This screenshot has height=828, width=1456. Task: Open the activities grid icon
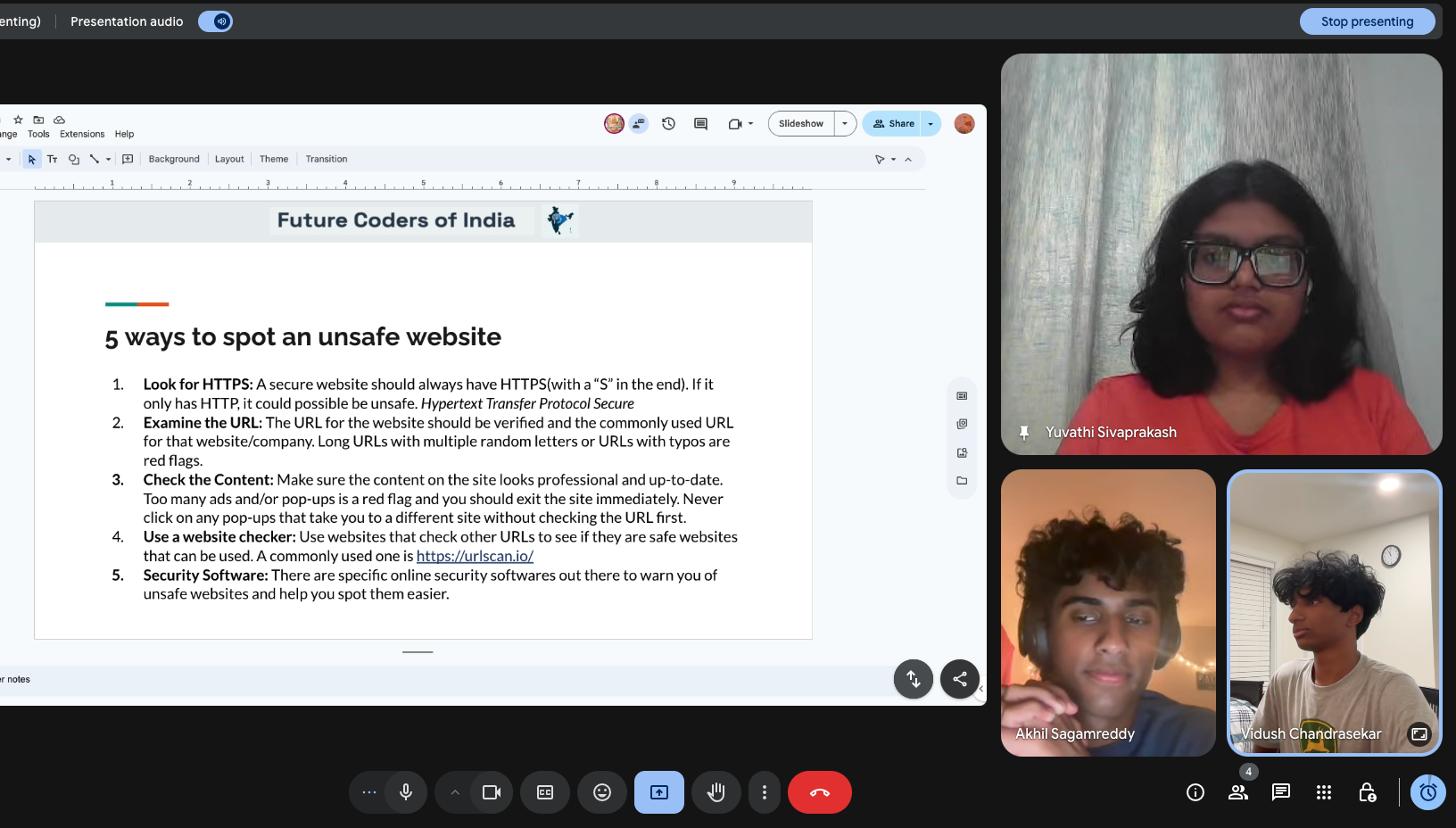click(x=1324, y=792)
